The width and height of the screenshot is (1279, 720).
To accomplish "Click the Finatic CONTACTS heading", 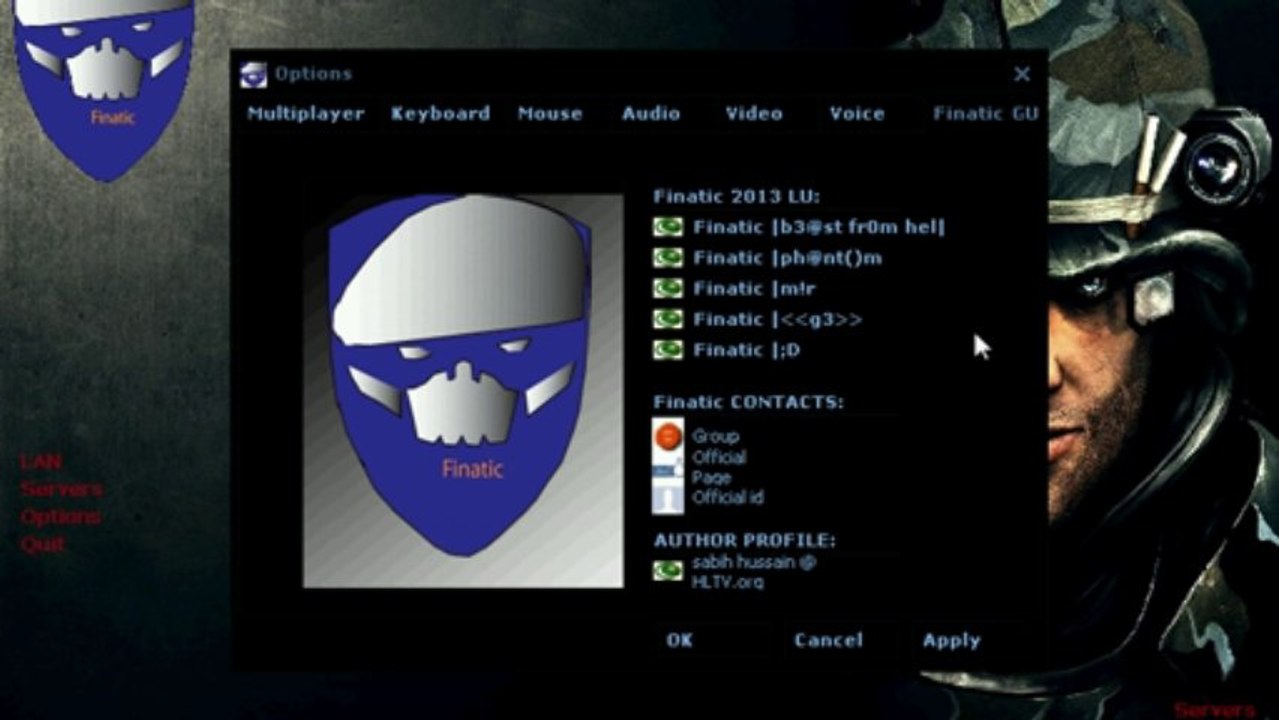I will click(x=748, y=402).
